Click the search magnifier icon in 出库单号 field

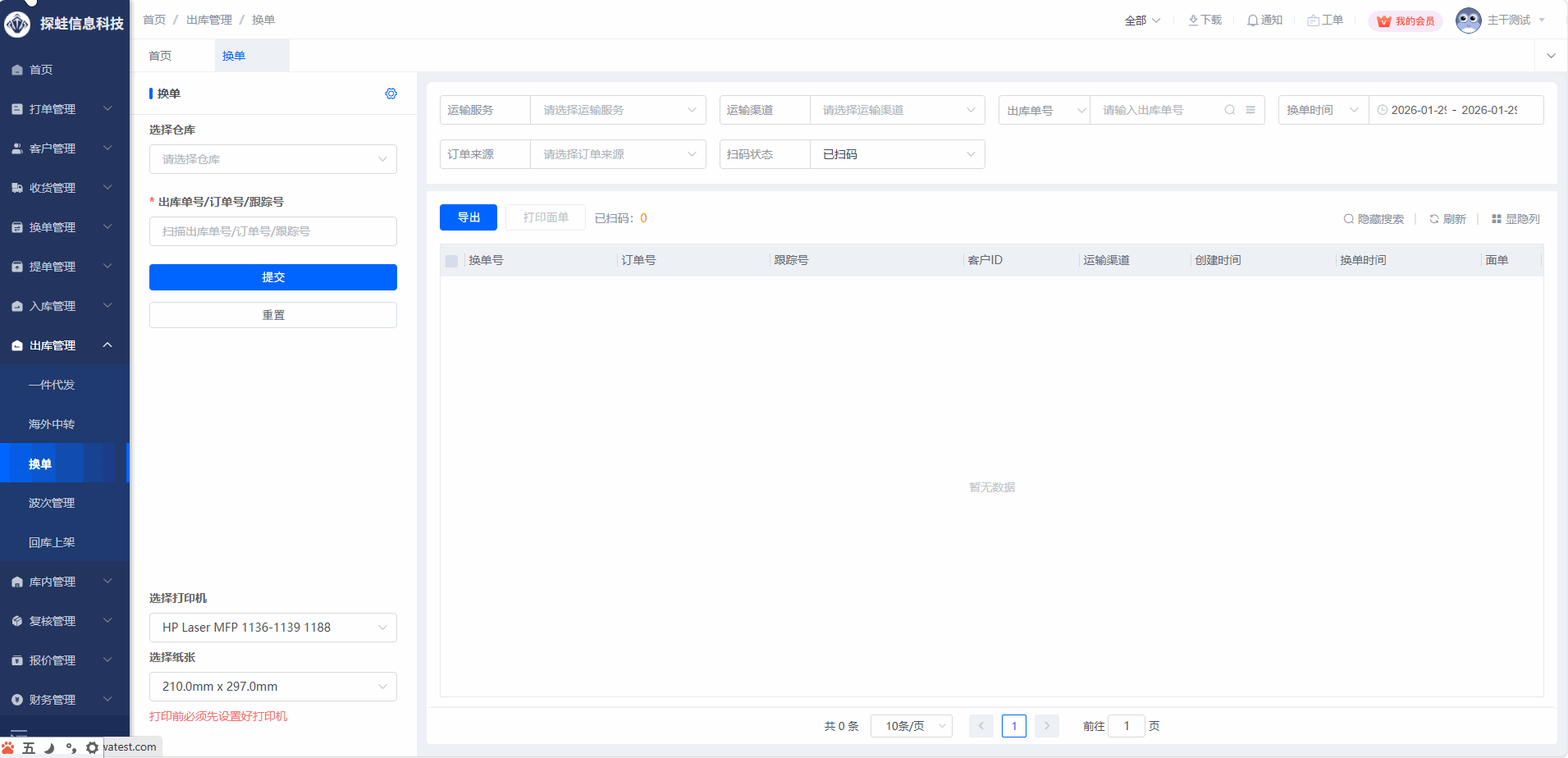point(1229,110)
